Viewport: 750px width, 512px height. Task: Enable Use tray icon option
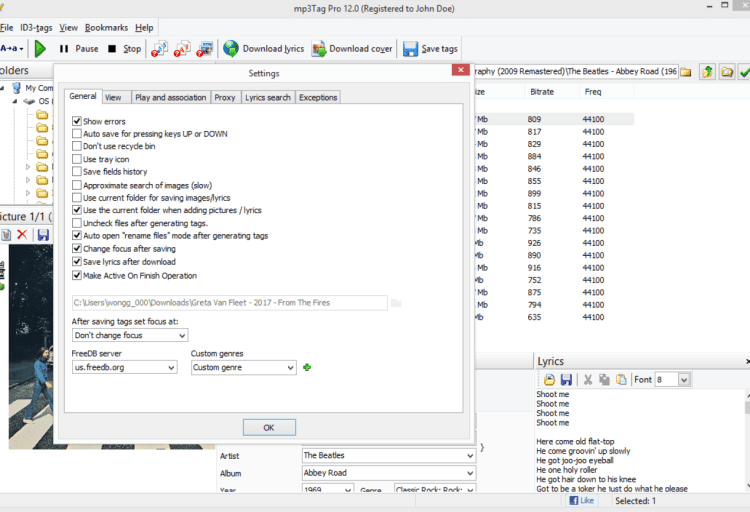pyautogui.click(x=77, y=159)
